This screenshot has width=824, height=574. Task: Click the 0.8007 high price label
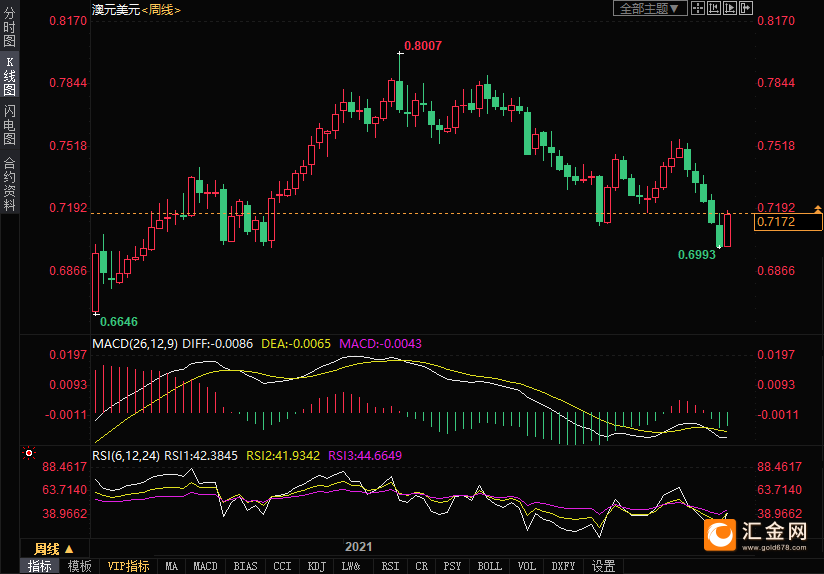click(423, 46)
